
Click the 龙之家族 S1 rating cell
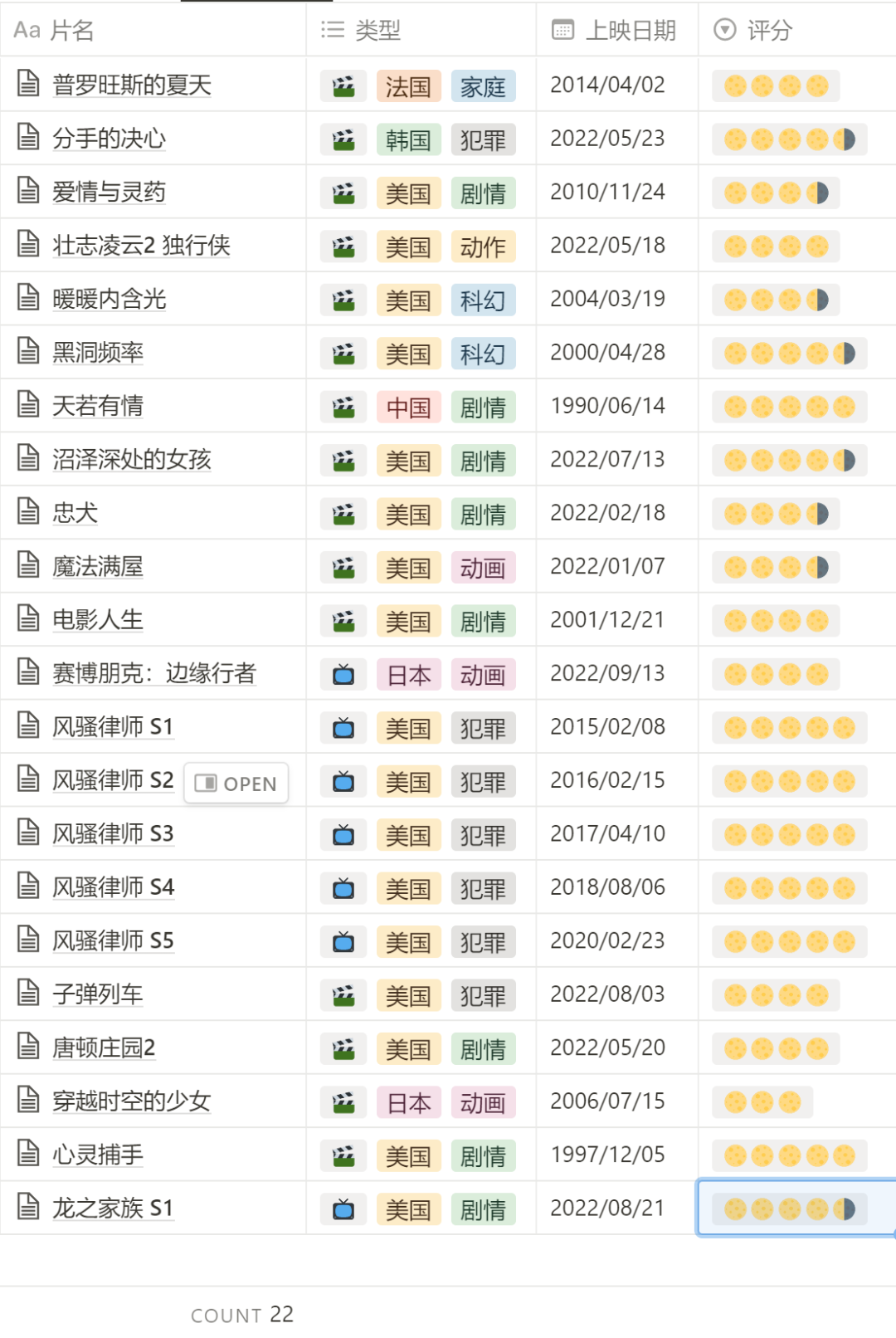[796, 1208]
